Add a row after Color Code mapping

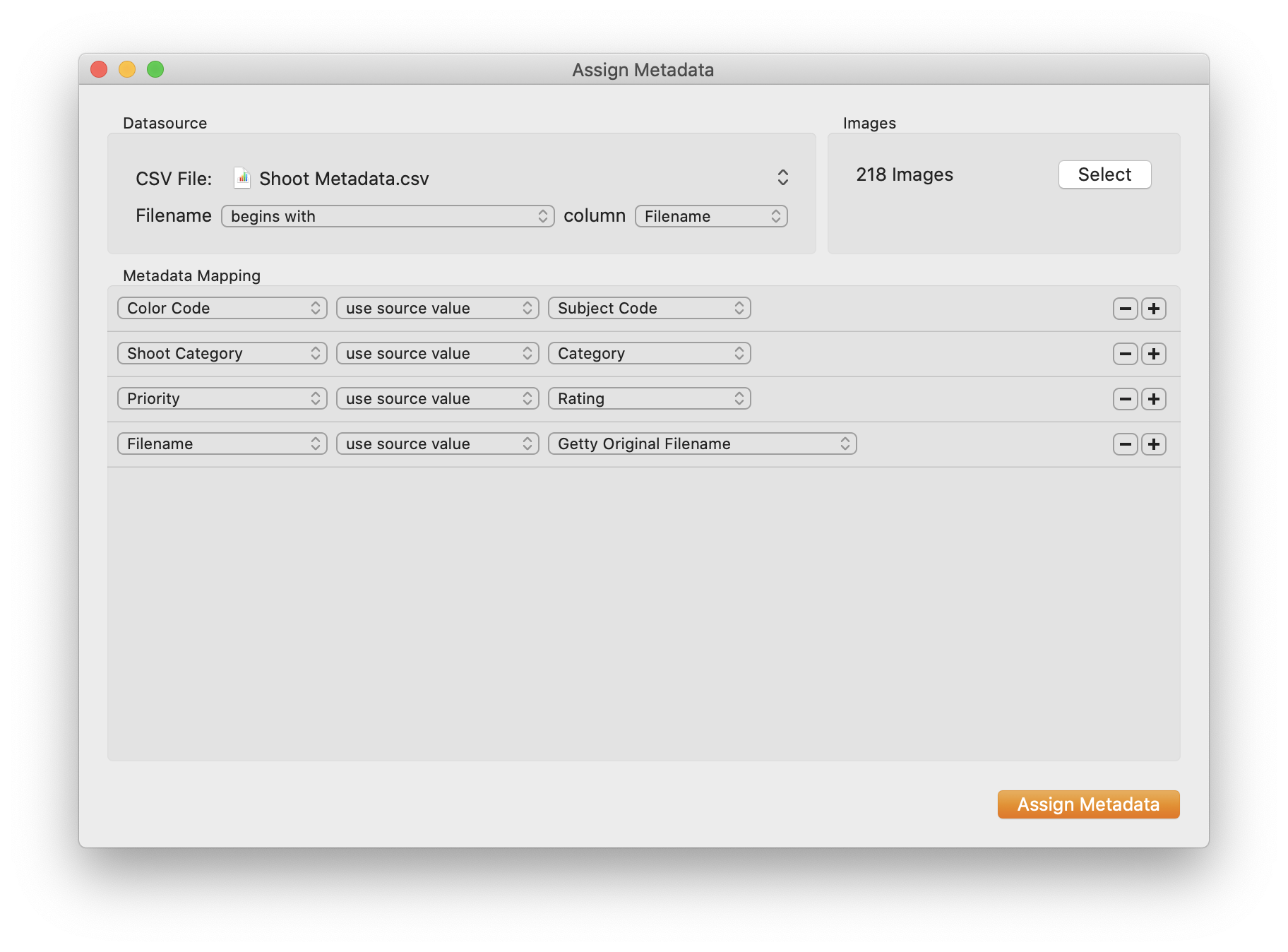[x=1153, y=309]
